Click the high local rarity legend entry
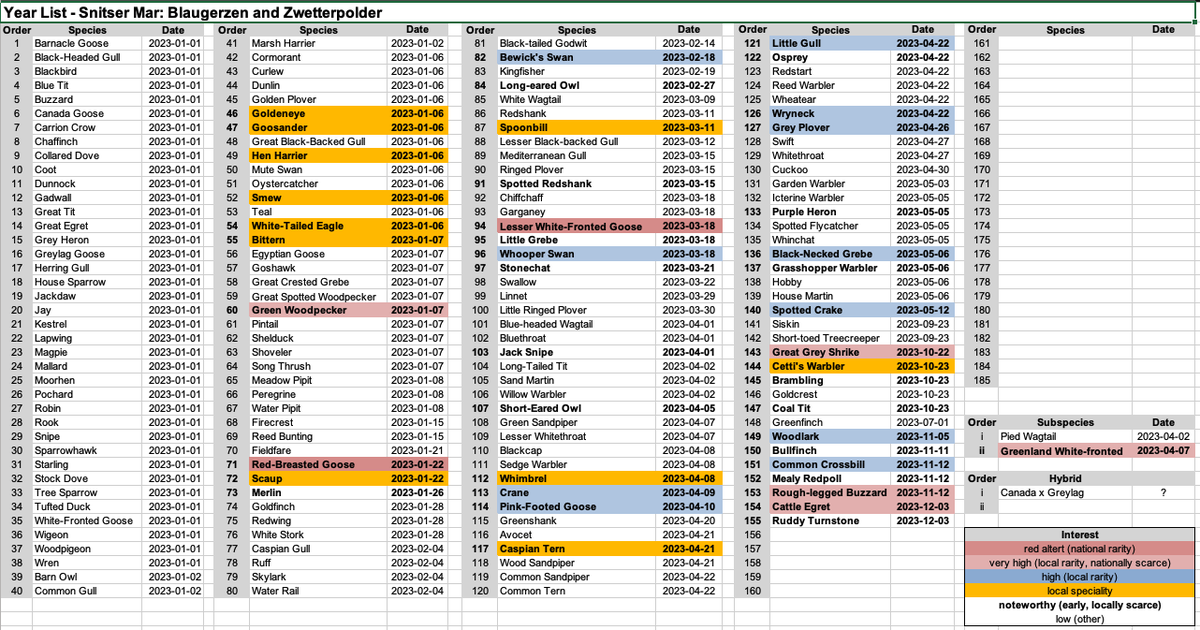1200x630 pixels. coord(1078,576)
